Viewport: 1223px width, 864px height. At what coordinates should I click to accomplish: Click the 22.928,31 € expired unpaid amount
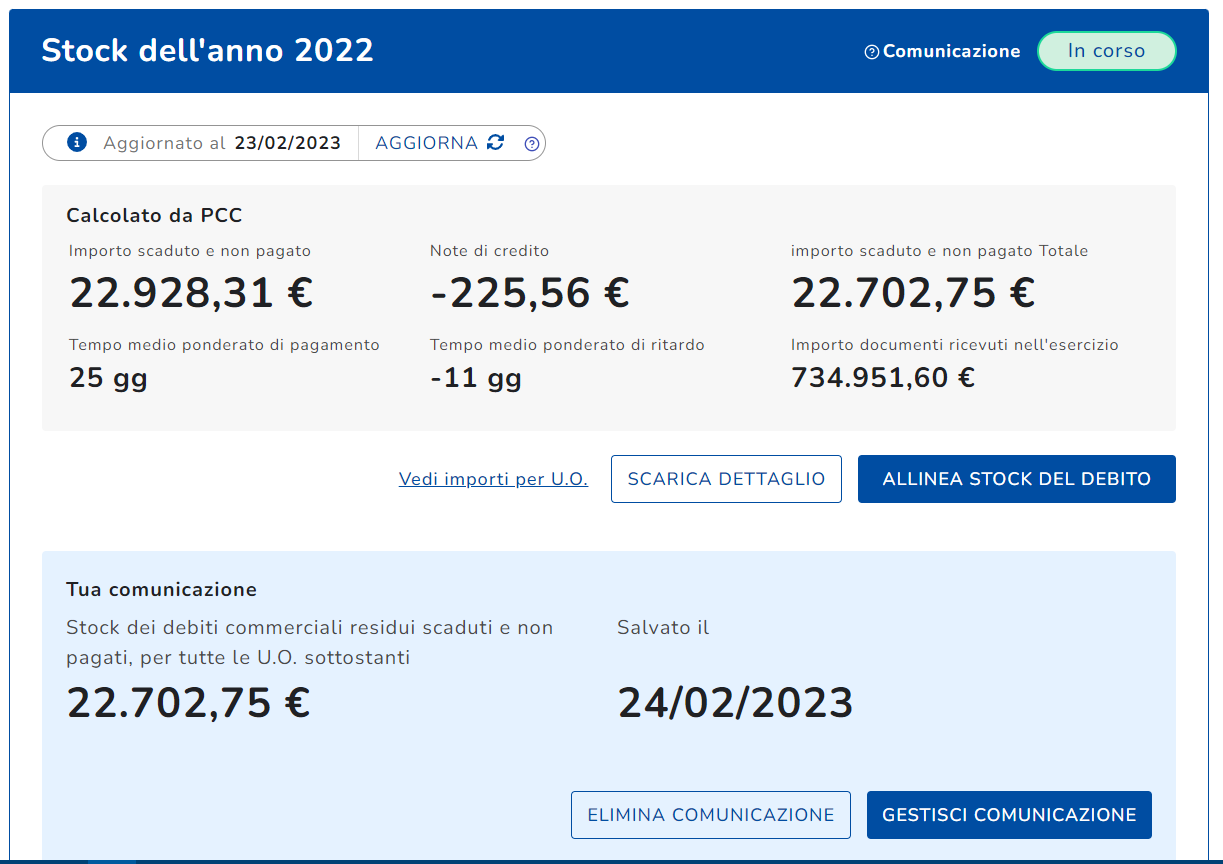coord(191,293)
